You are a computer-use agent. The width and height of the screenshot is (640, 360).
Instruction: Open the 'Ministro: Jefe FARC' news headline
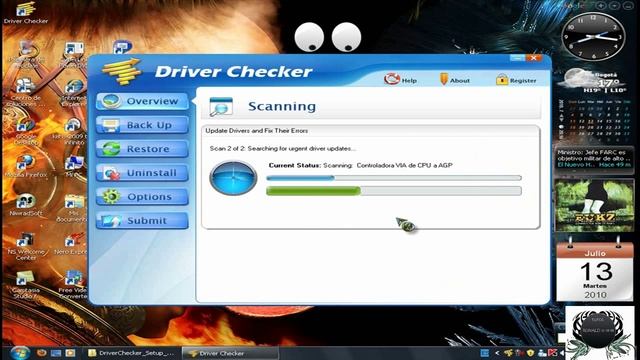click(x=591, y=155)
